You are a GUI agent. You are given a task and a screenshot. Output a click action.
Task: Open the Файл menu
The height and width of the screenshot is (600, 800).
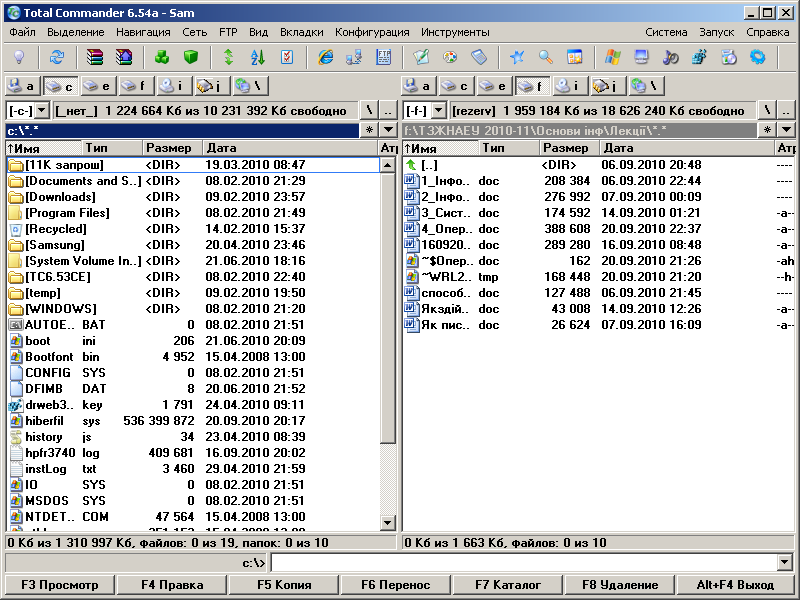coord(22,32)
